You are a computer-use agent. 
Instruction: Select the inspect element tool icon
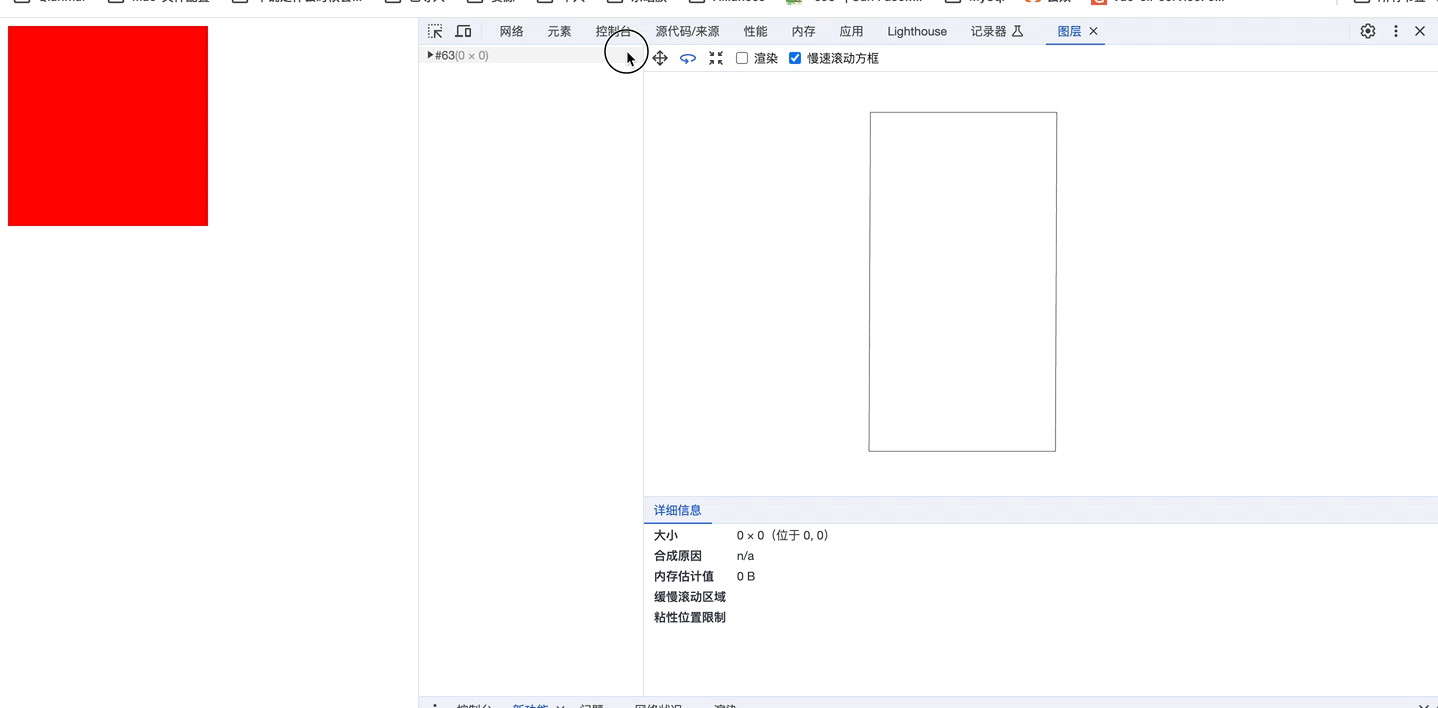[x=435, y=31]
